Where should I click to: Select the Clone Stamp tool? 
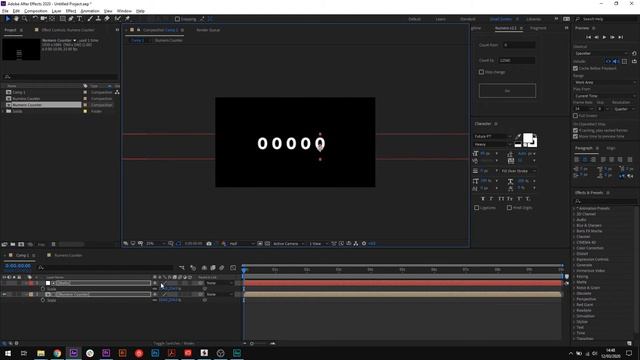tap(98, 19)
